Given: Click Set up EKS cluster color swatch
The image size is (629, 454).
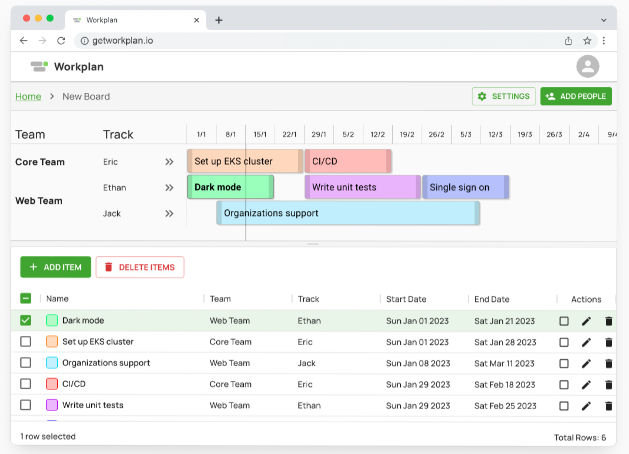Looking at the screenshot, I should tap(52, 341).
